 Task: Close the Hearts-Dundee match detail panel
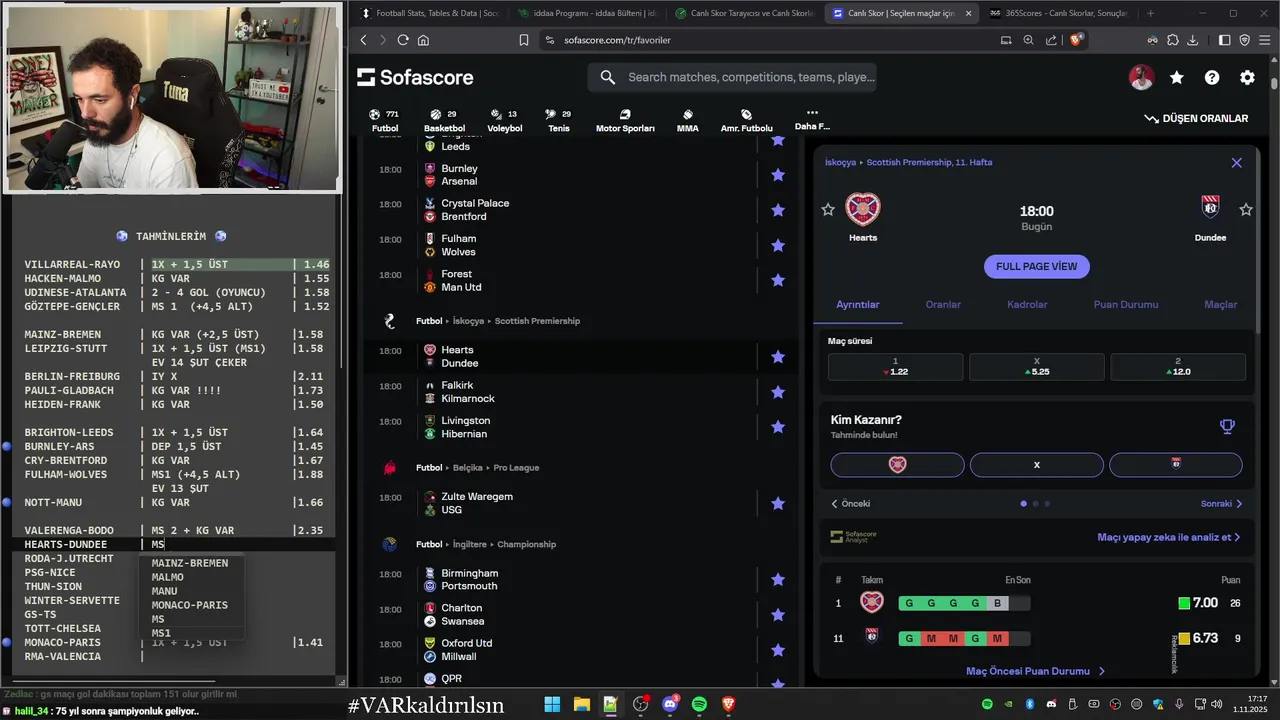click(1237, 162)
